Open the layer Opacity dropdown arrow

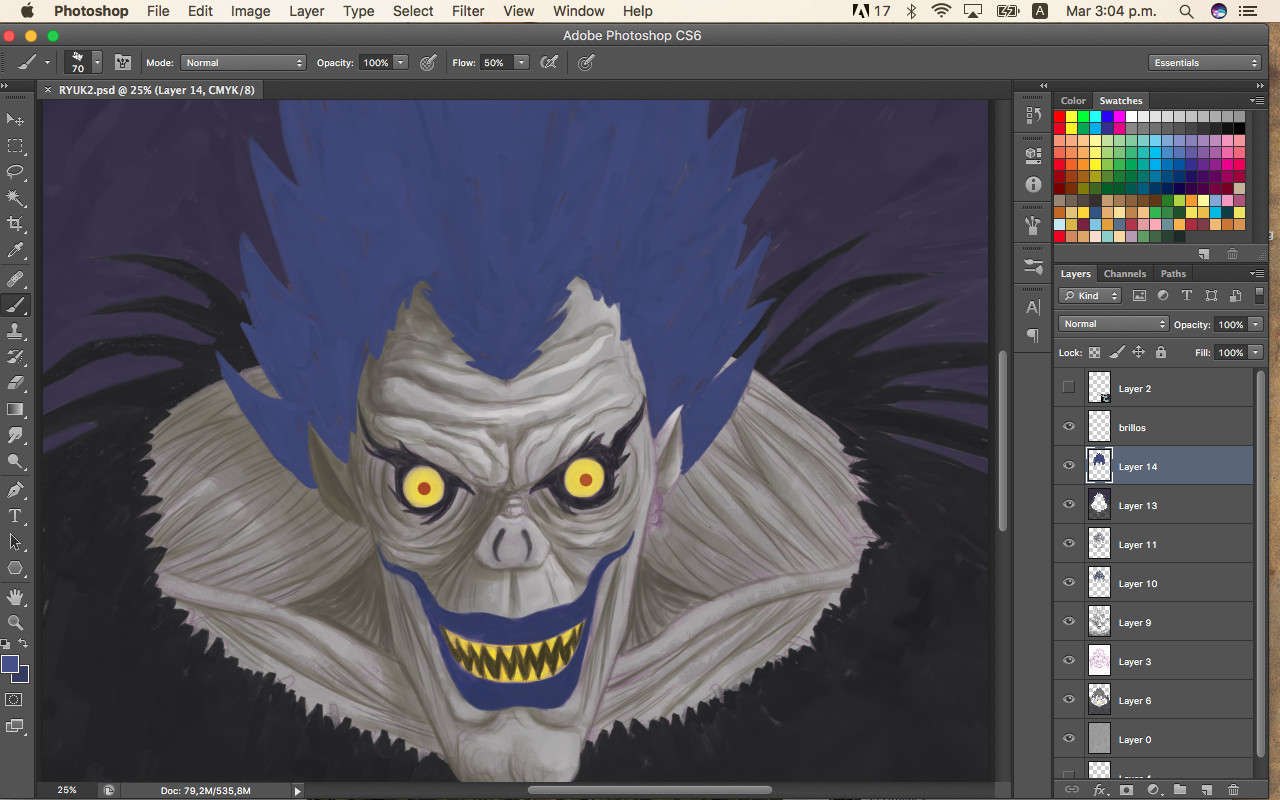(1255, 324)
